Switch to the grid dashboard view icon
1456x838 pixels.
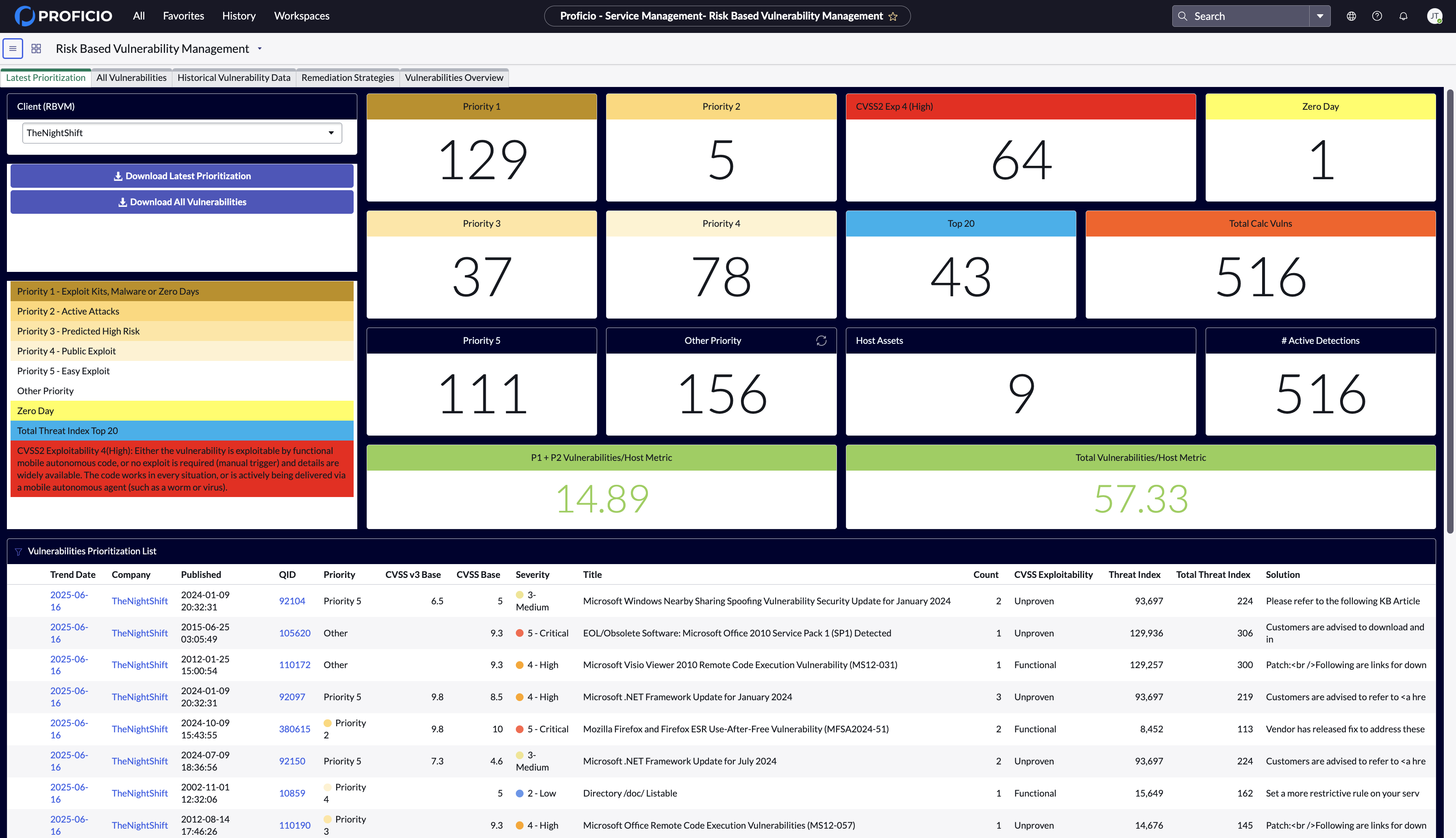click(x=36, y=49)
